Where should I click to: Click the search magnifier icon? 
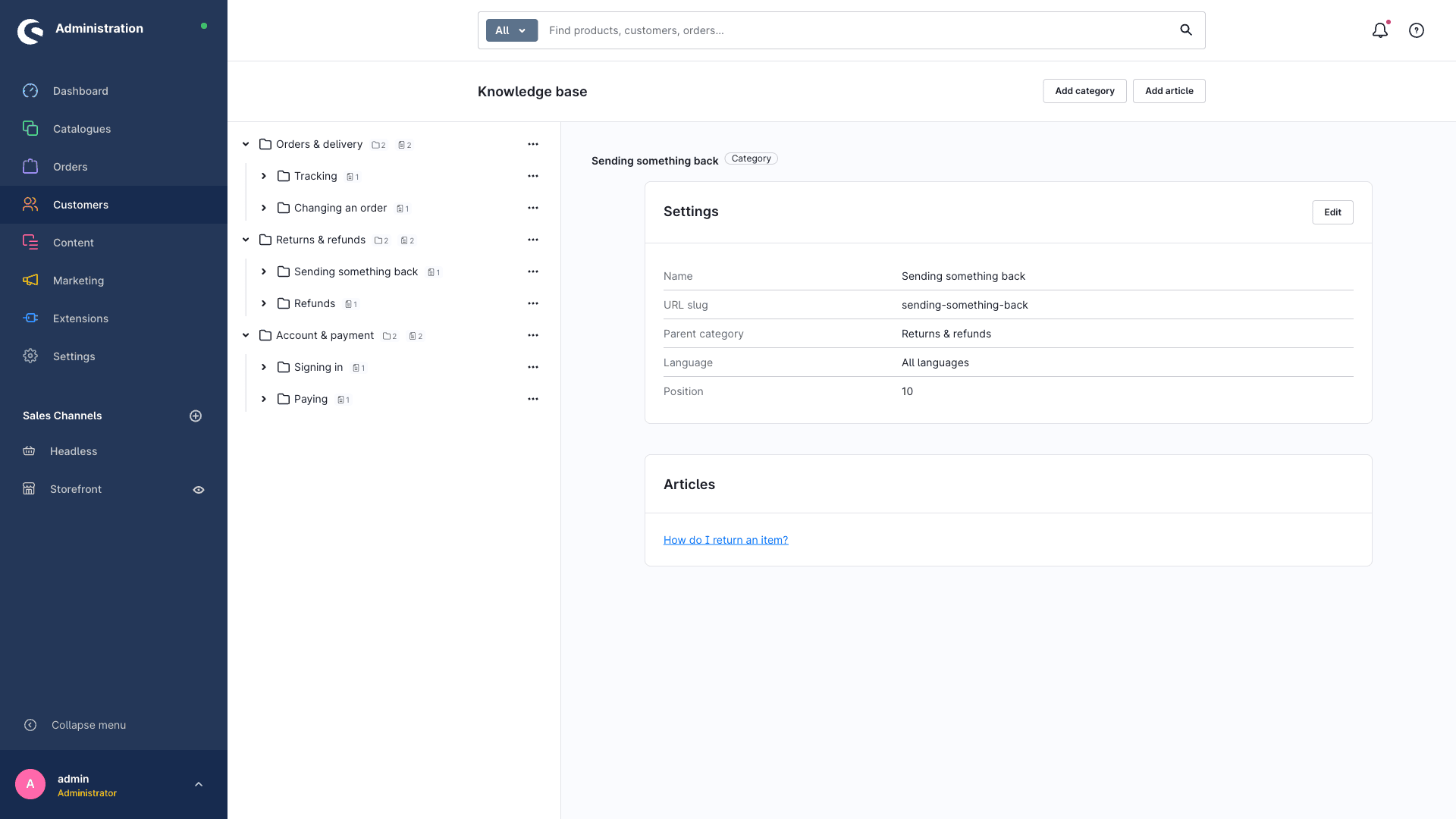(1186, 30)
